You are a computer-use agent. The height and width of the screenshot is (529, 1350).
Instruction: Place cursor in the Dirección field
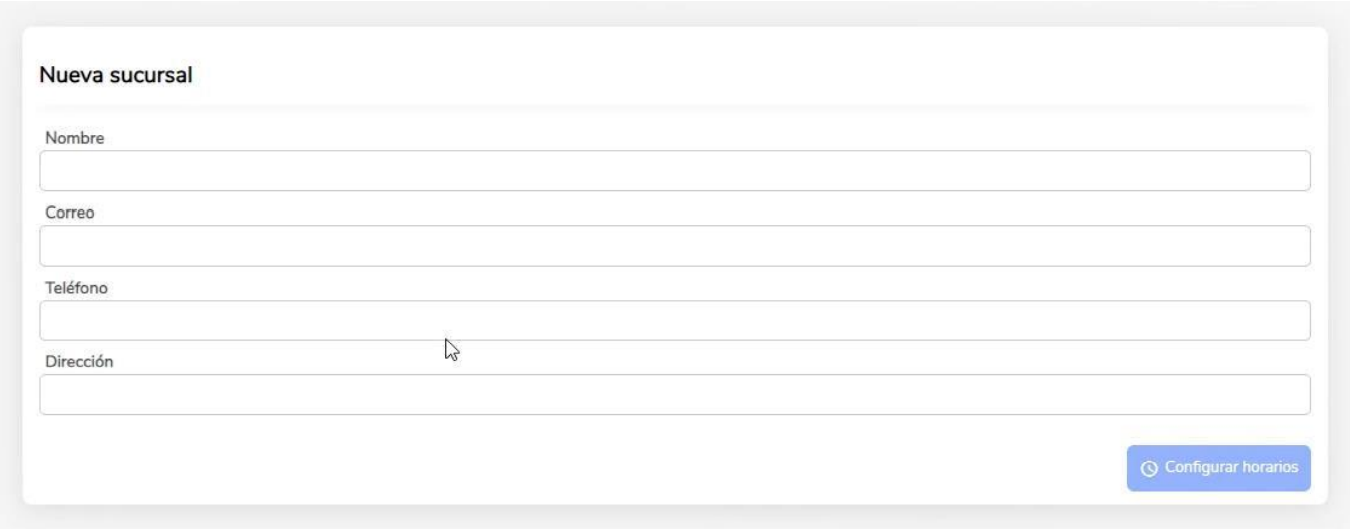(675, 395)
